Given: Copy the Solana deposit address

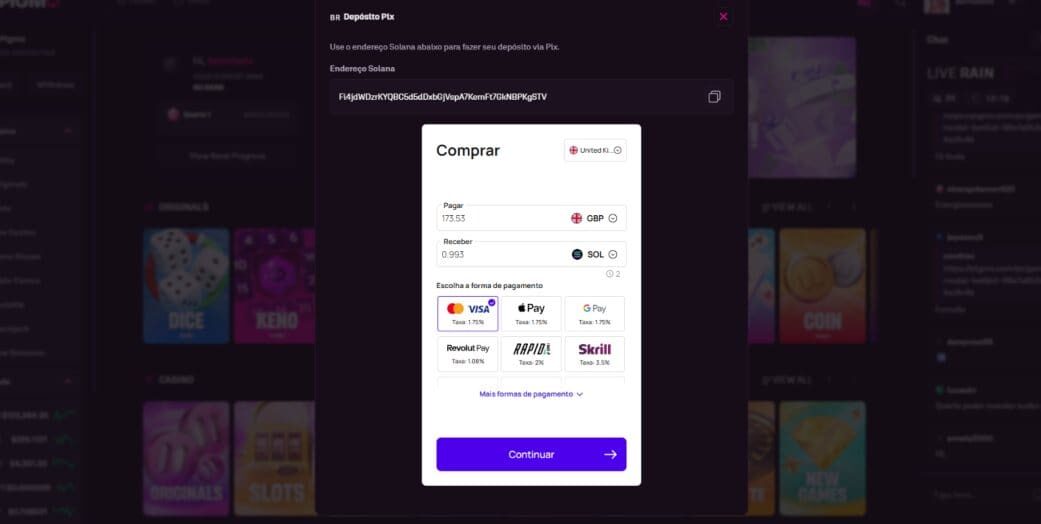Looking at the screenshot, I should (714, 97).
